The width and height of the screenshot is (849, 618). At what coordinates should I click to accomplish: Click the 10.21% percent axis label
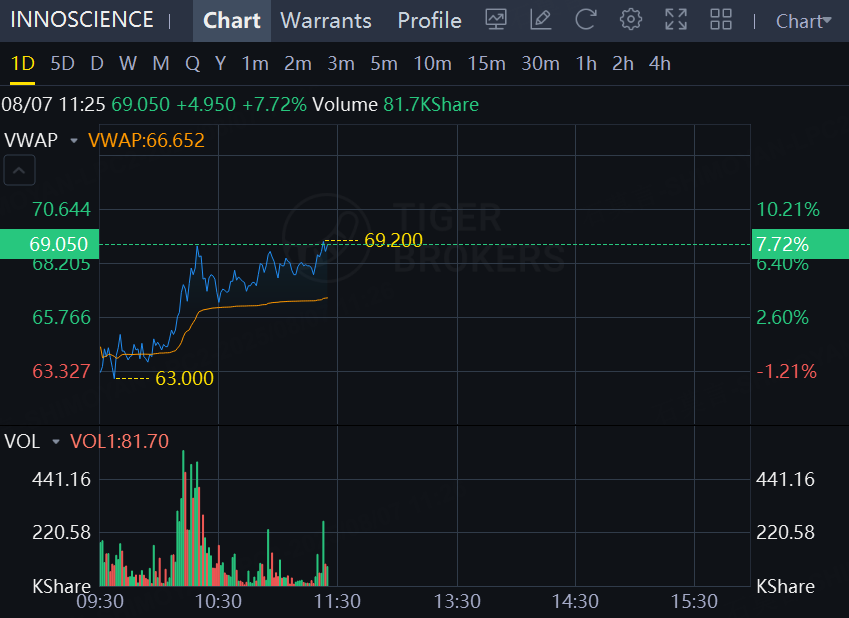click(x=788, y=210)
